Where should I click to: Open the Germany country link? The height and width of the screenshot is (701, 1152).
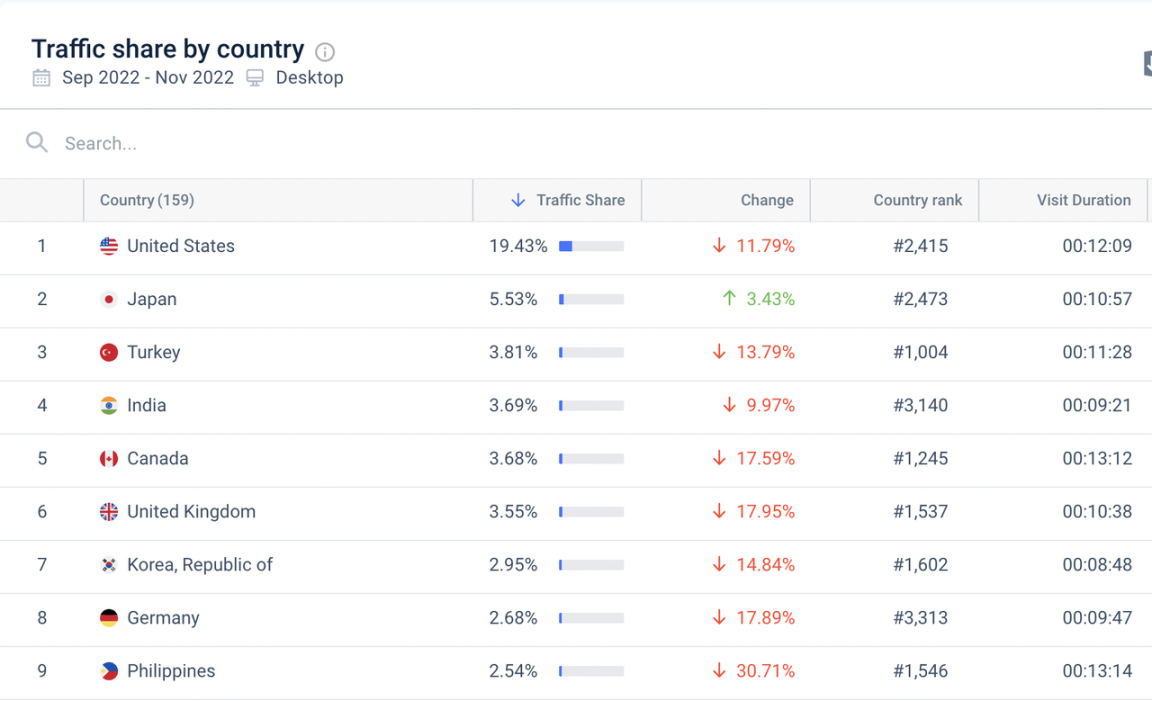163,617
